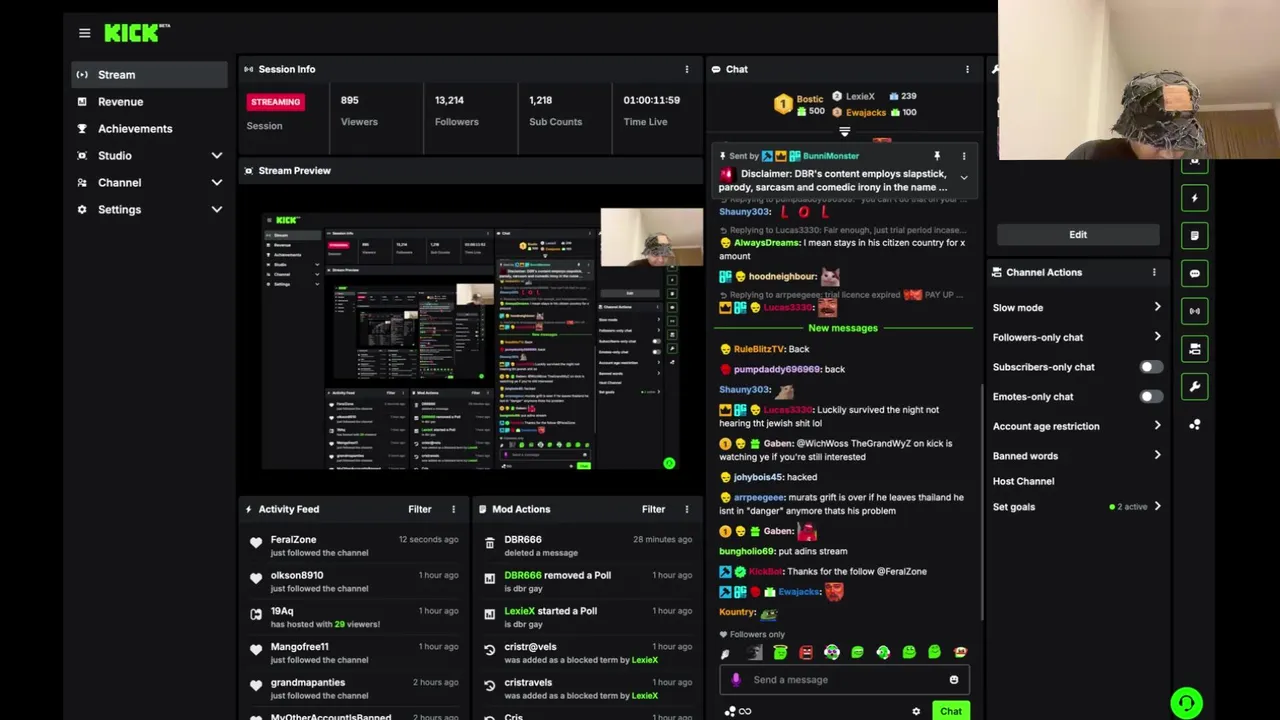Image resolution: width=1280 pixels, height=720 pixels.
Task: Open Chat panel three-dot options
Action: pos(967,69)
